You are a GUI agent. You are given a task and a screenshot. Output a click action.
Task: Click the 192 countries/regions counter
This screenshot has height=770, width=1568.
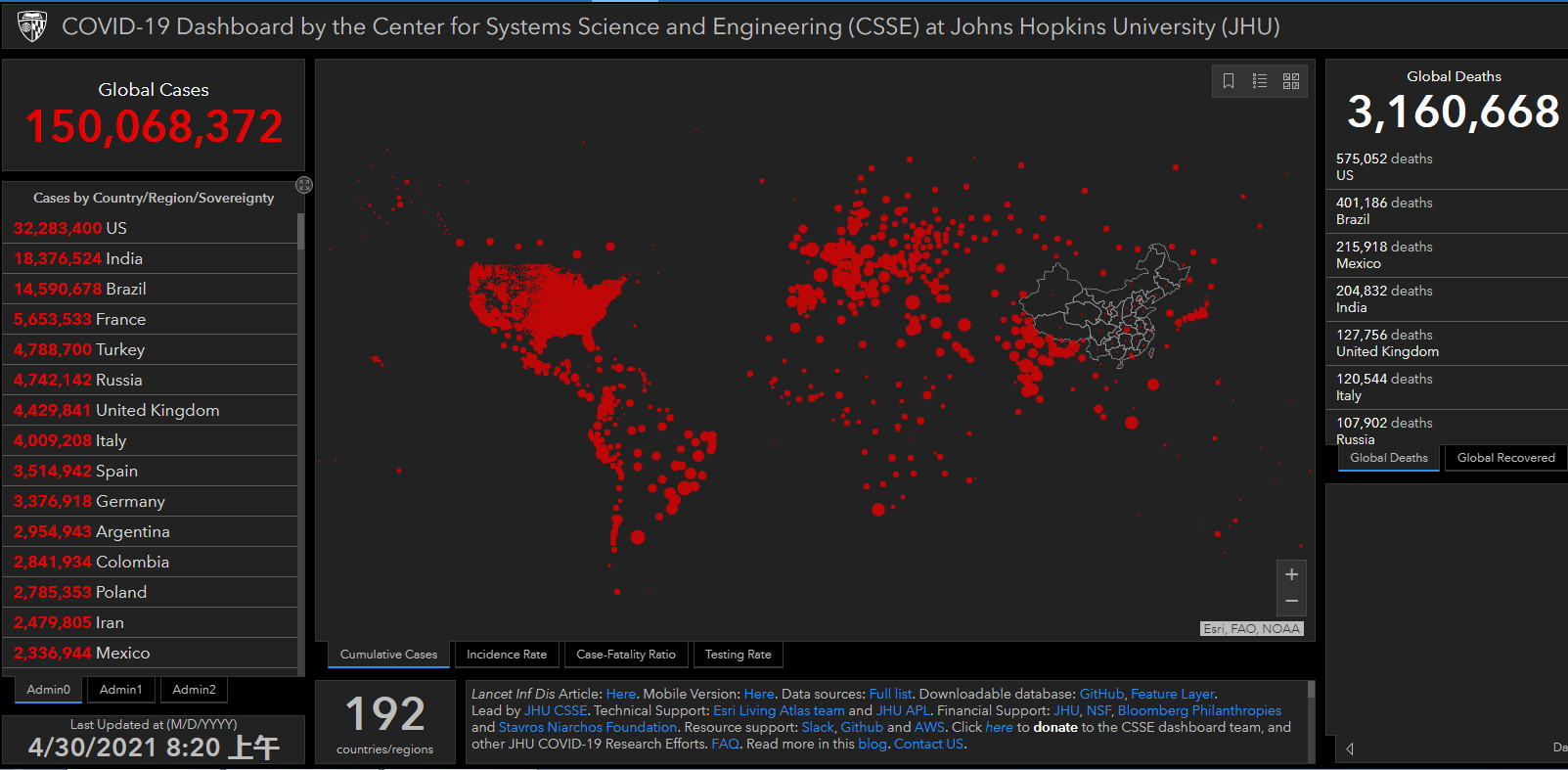click(385, 723)
